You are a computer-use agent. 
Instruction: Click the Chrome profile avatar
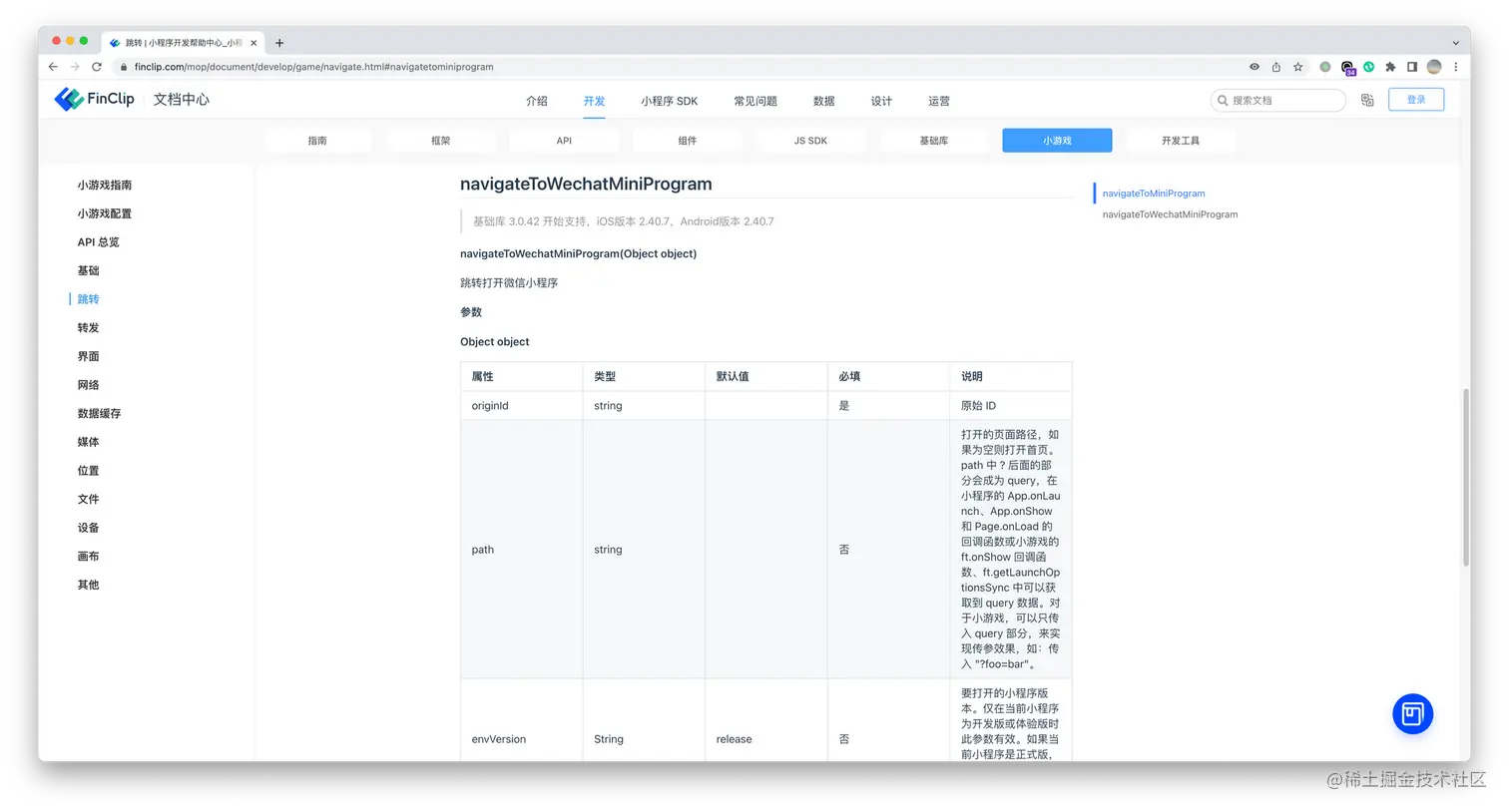coord(1434,67)
